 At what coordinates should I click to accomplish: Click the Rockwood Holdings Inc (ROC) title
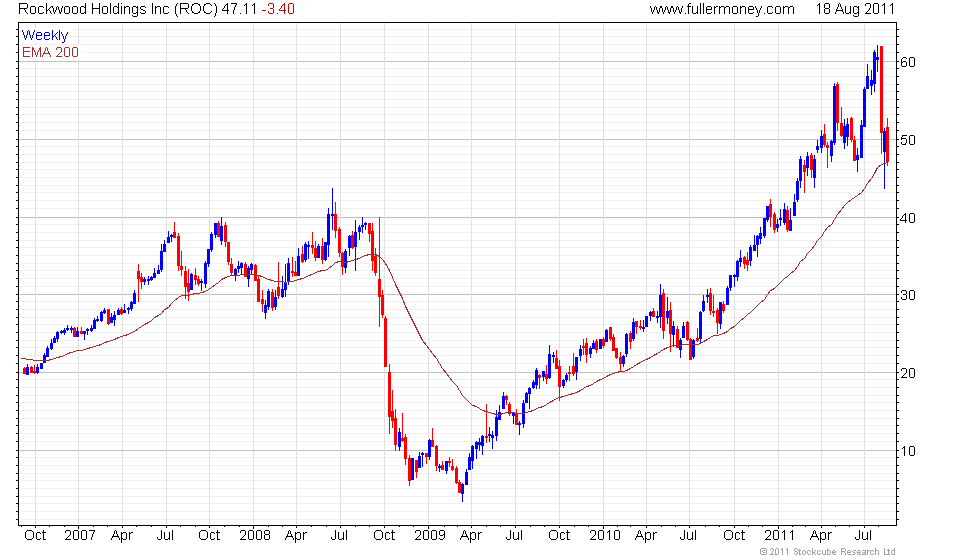118,9
